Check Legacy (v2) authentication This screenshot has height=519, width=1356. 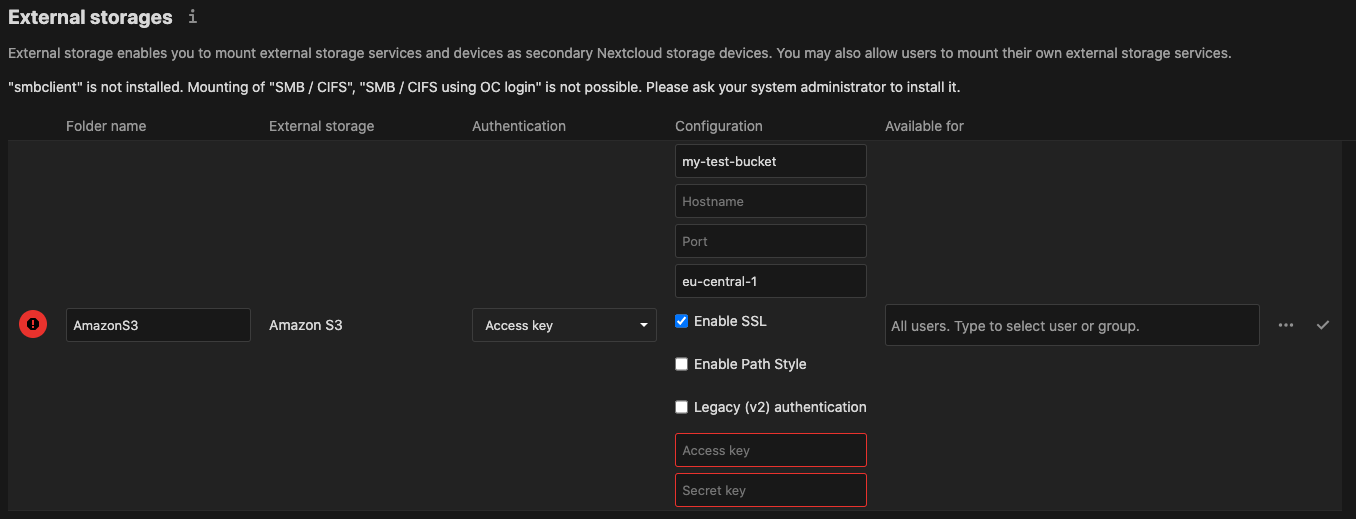(682, 407)
